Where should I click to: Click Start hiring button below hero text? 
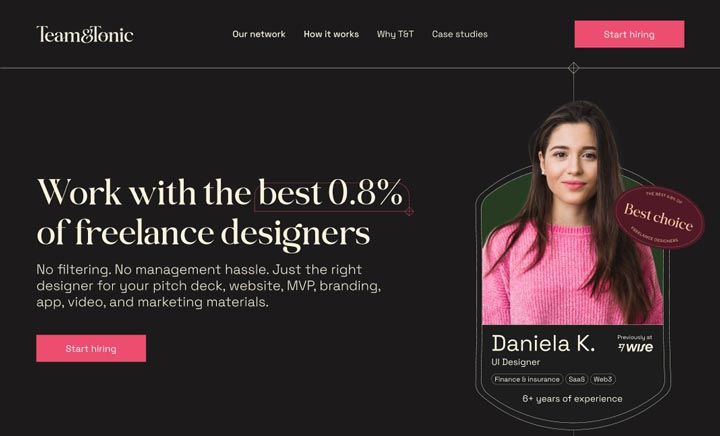(x=91, y=348)
